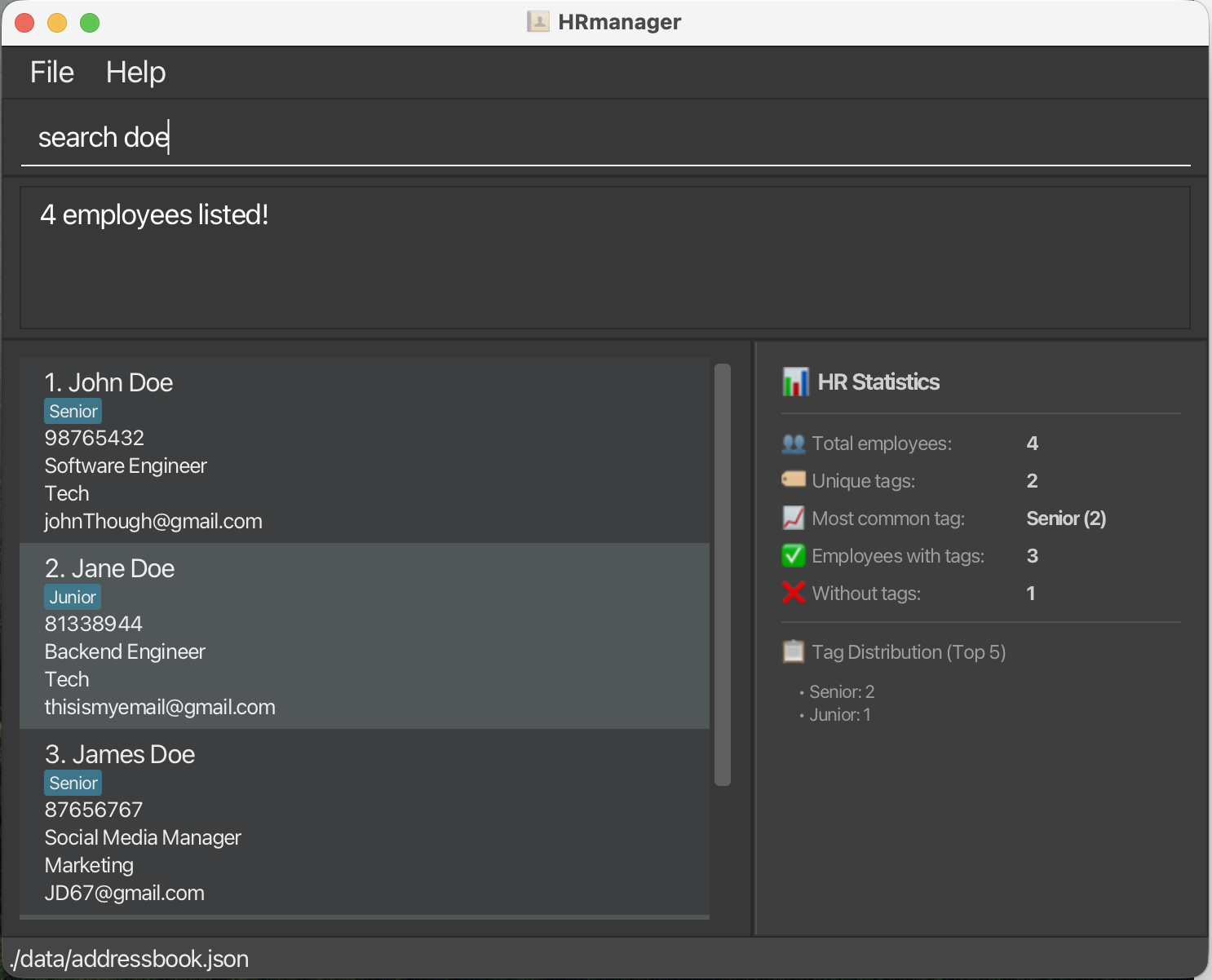Click James Doe's email JD67@gmail.com

click(125, 893)
